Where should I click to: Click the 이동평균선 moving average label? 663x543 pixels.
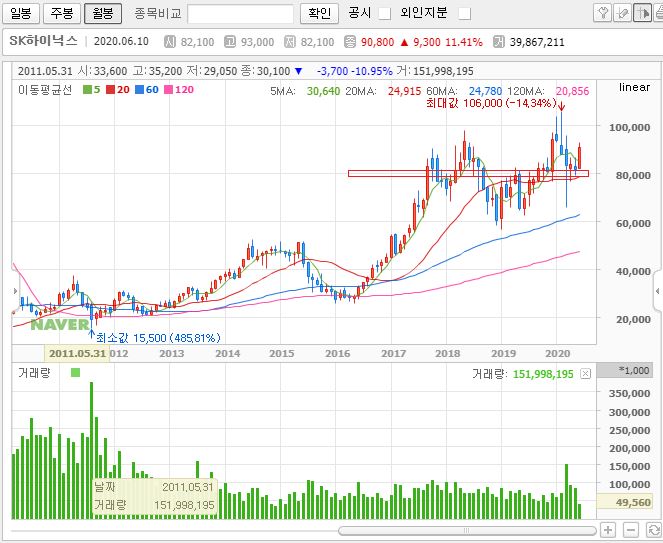(x=45, y=90)
